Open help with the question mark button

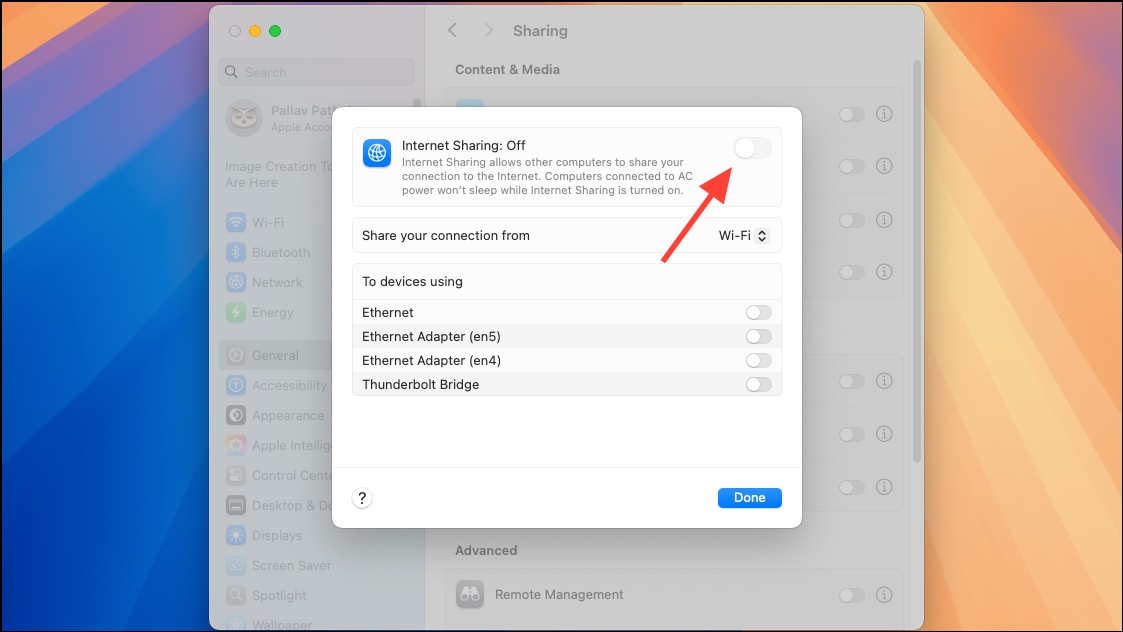click(x=362, y=498)
